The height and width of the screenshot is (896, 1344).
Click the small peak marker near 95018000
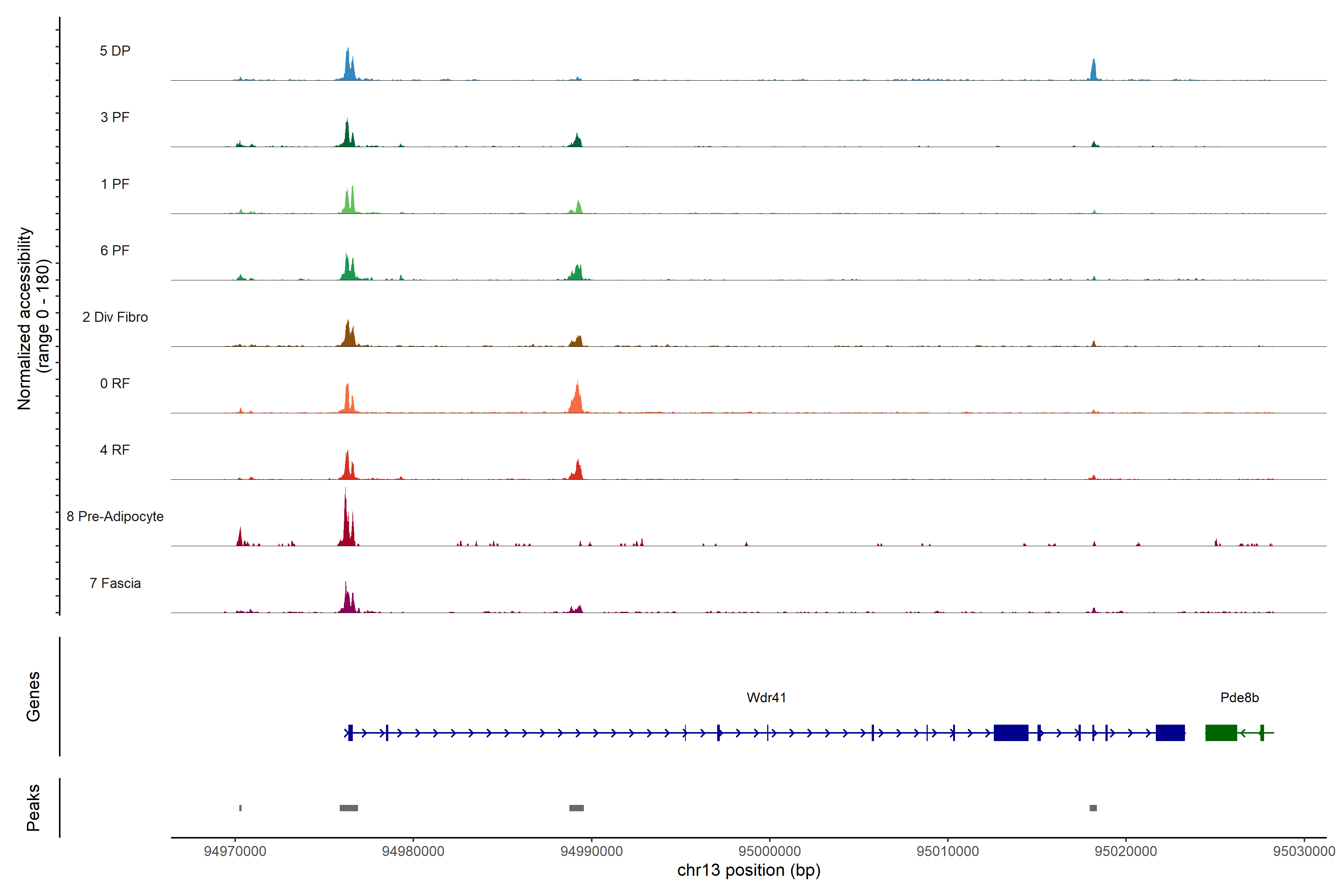1093,808
